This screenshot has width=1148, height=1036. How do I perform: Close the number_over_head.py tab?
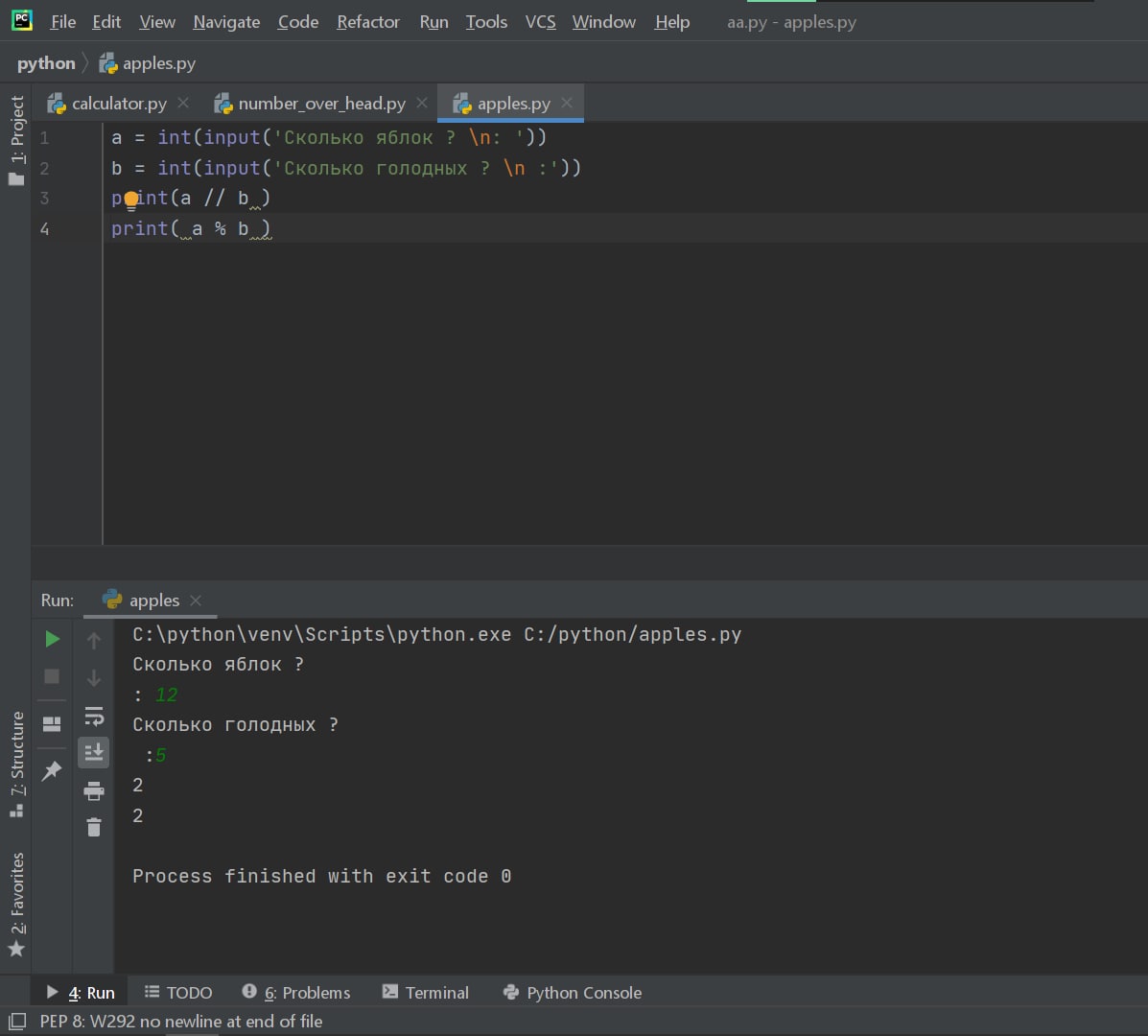click(x=422, y=104)
